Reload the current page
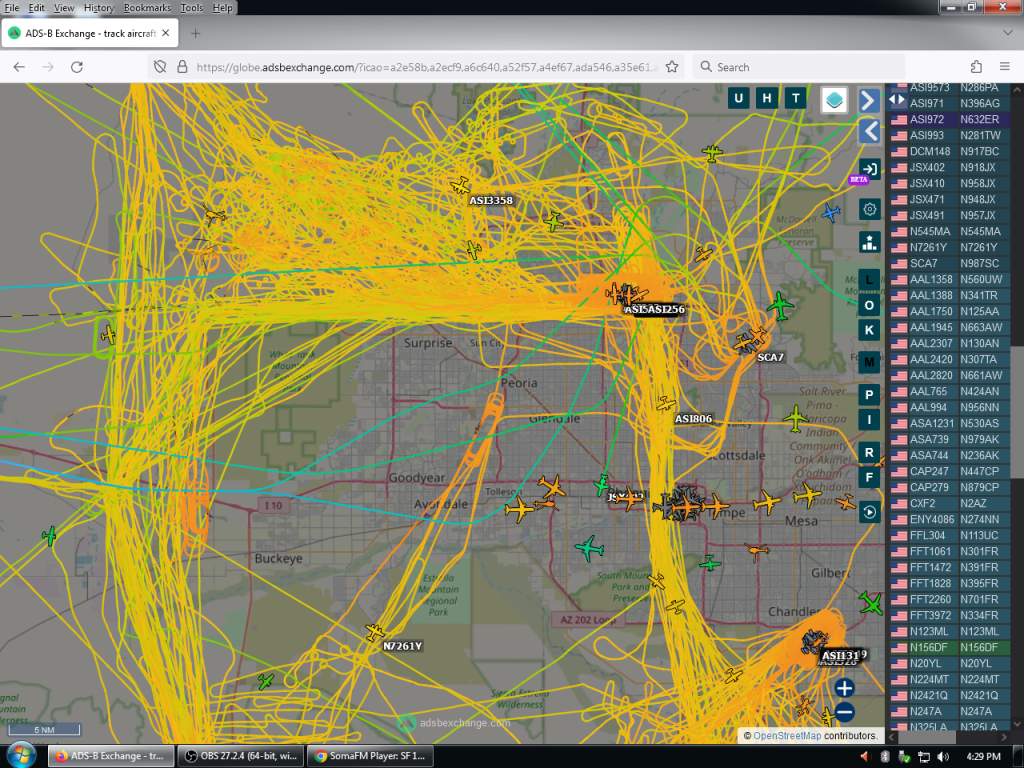Viewport: 1024px width, 768px height. click(x=76, y=67)
